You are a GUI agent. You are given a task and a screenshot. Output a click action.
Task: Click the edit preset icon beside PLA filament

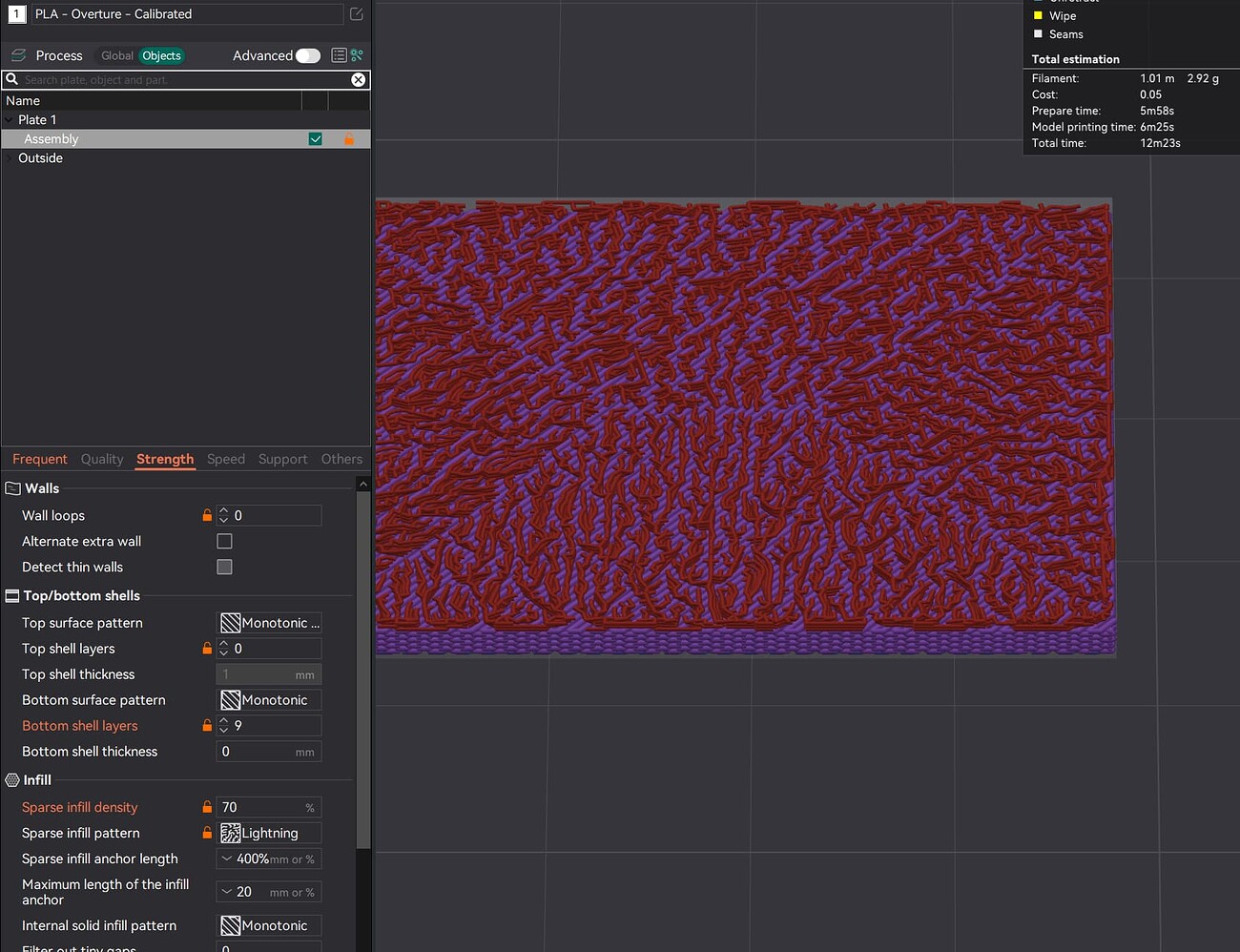click(x=356, y=14)
